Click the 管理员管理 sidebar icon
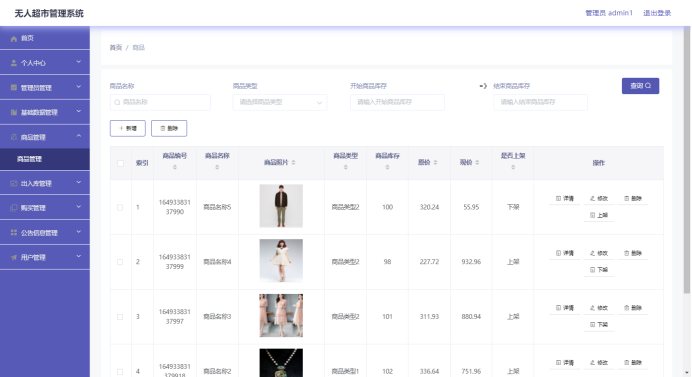Screen dimensions: 692x377 [x=14, y=87]
